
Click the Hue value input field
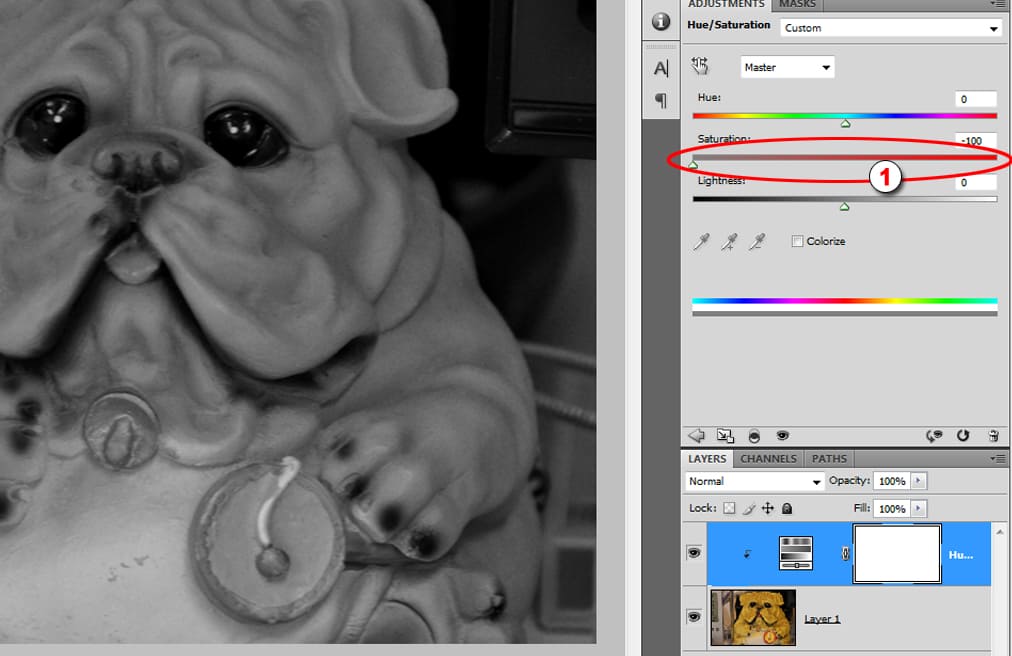coord(974,99)
